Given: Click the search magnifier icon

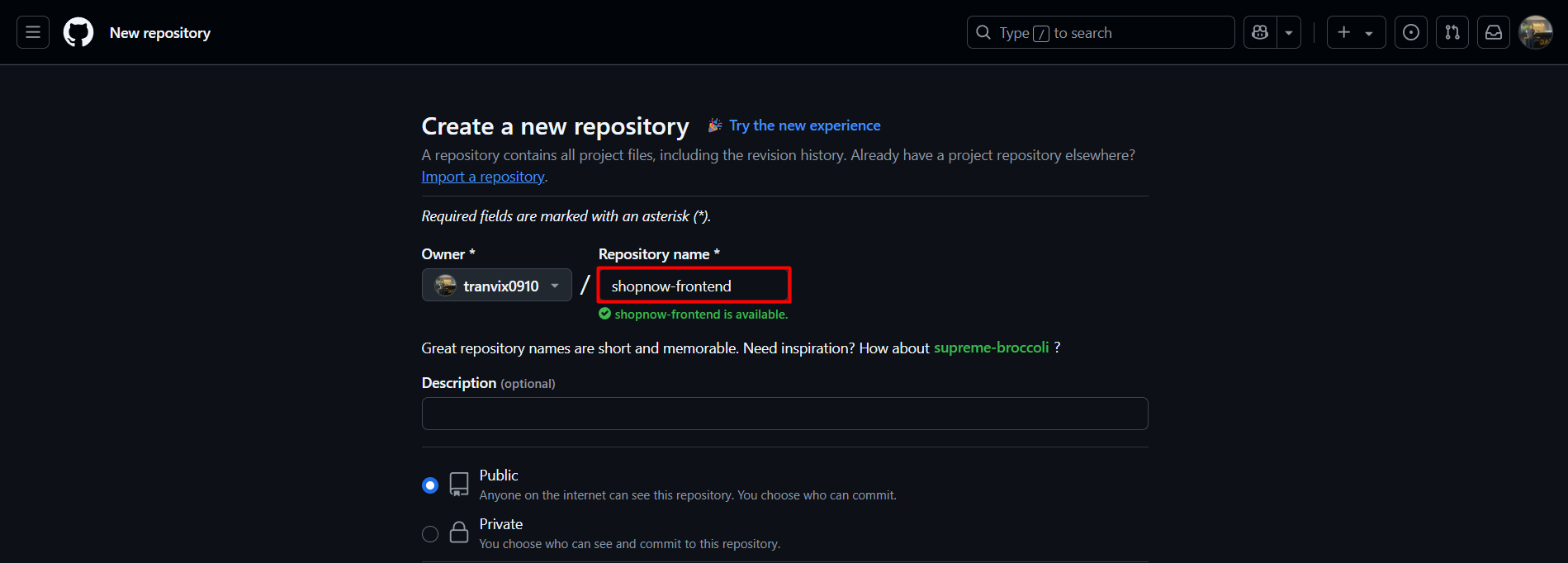Looking at the screenshot, I should point(983,32).
